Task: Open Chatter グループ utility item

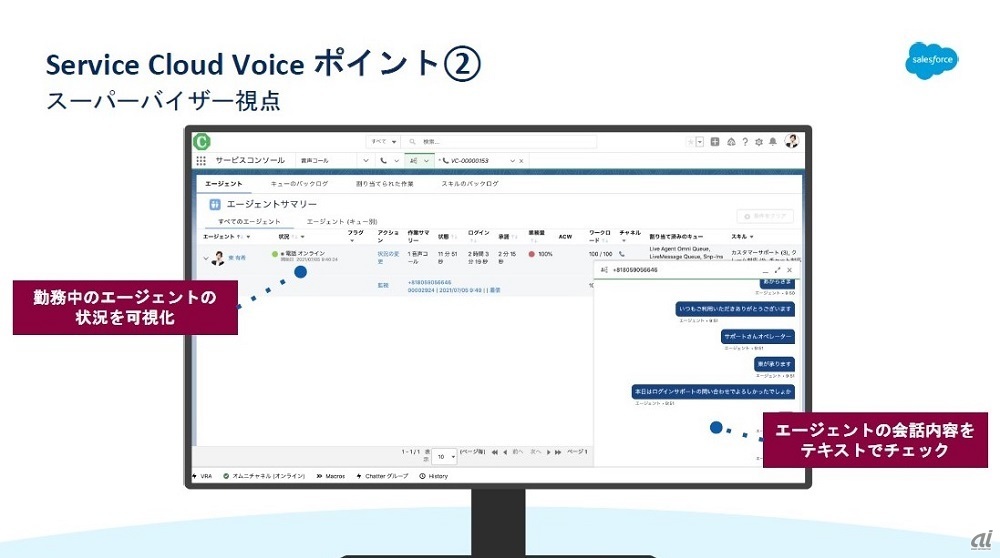Action: 382,476
